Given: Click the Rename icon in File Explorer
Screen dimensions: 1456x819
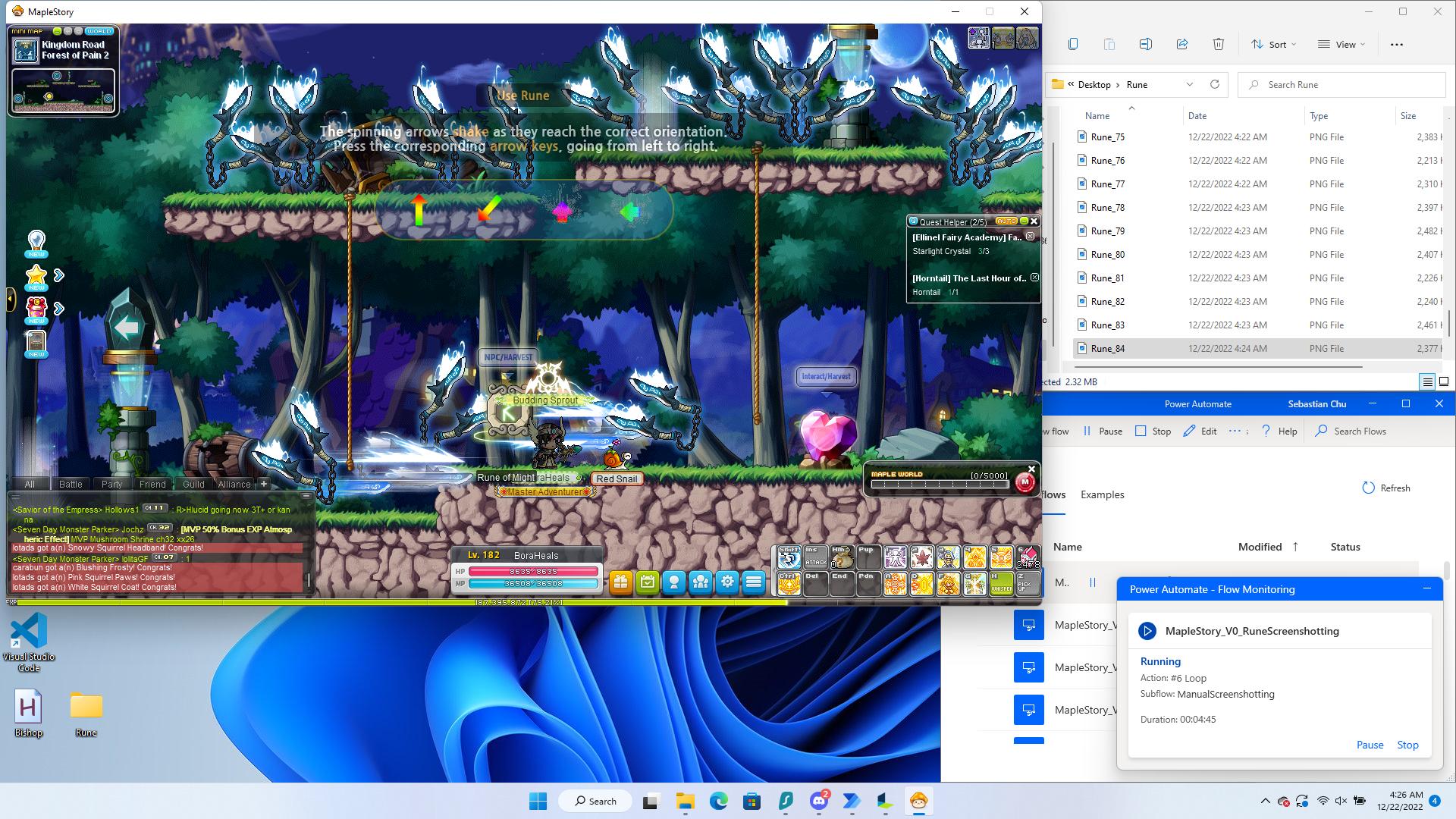Looking at the screenshot, I should [1145, 44].
